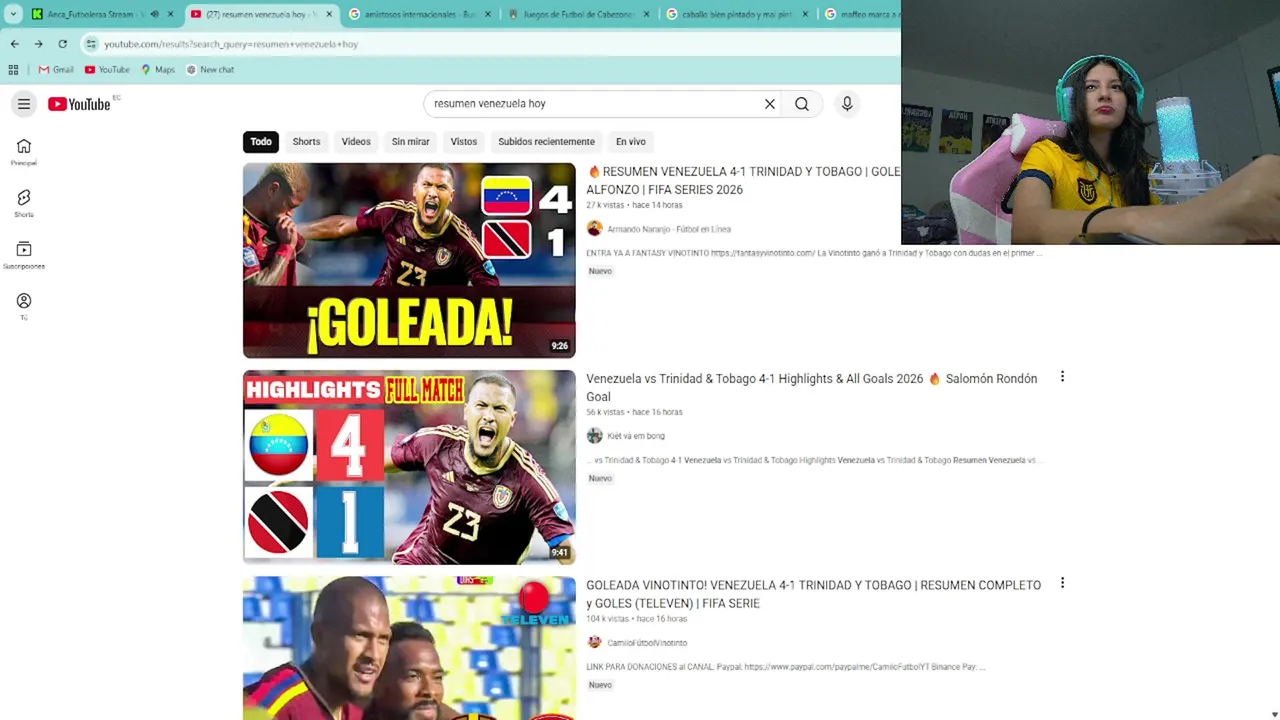The height and width of the screenshot is (720, 1280).
Task: Open more options for GOLEADA VINOTINTO video
Action: point(1062,583)
